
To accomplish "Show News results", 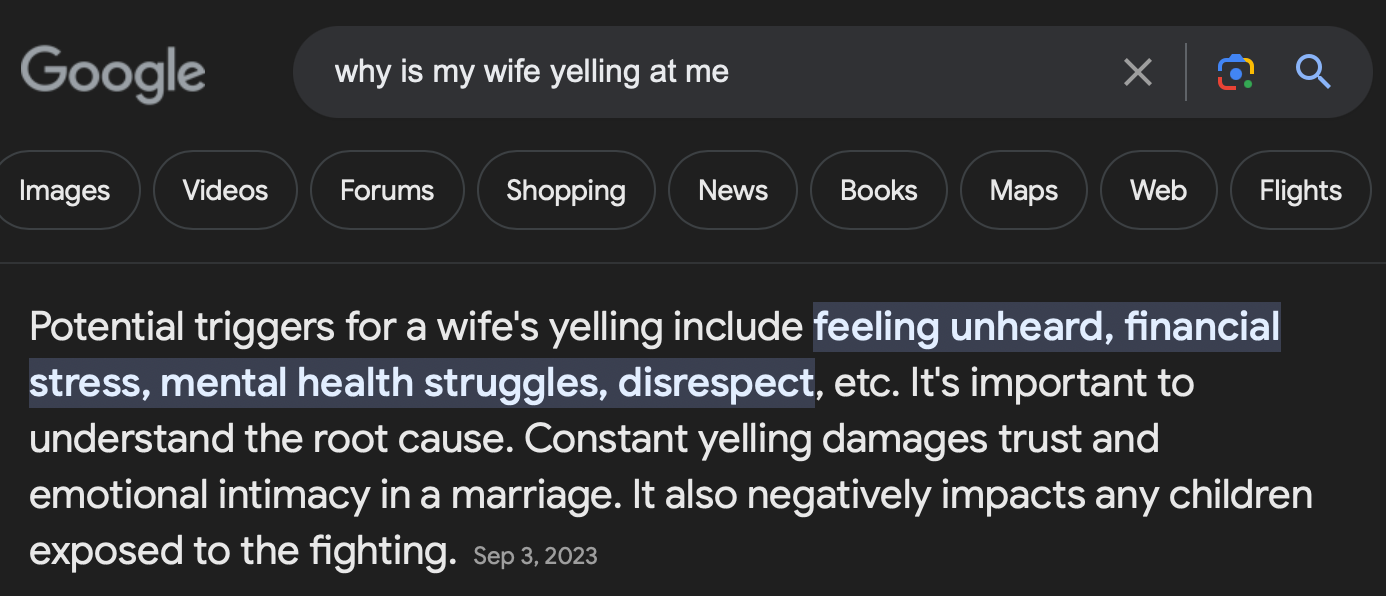I will pos(733,190).
